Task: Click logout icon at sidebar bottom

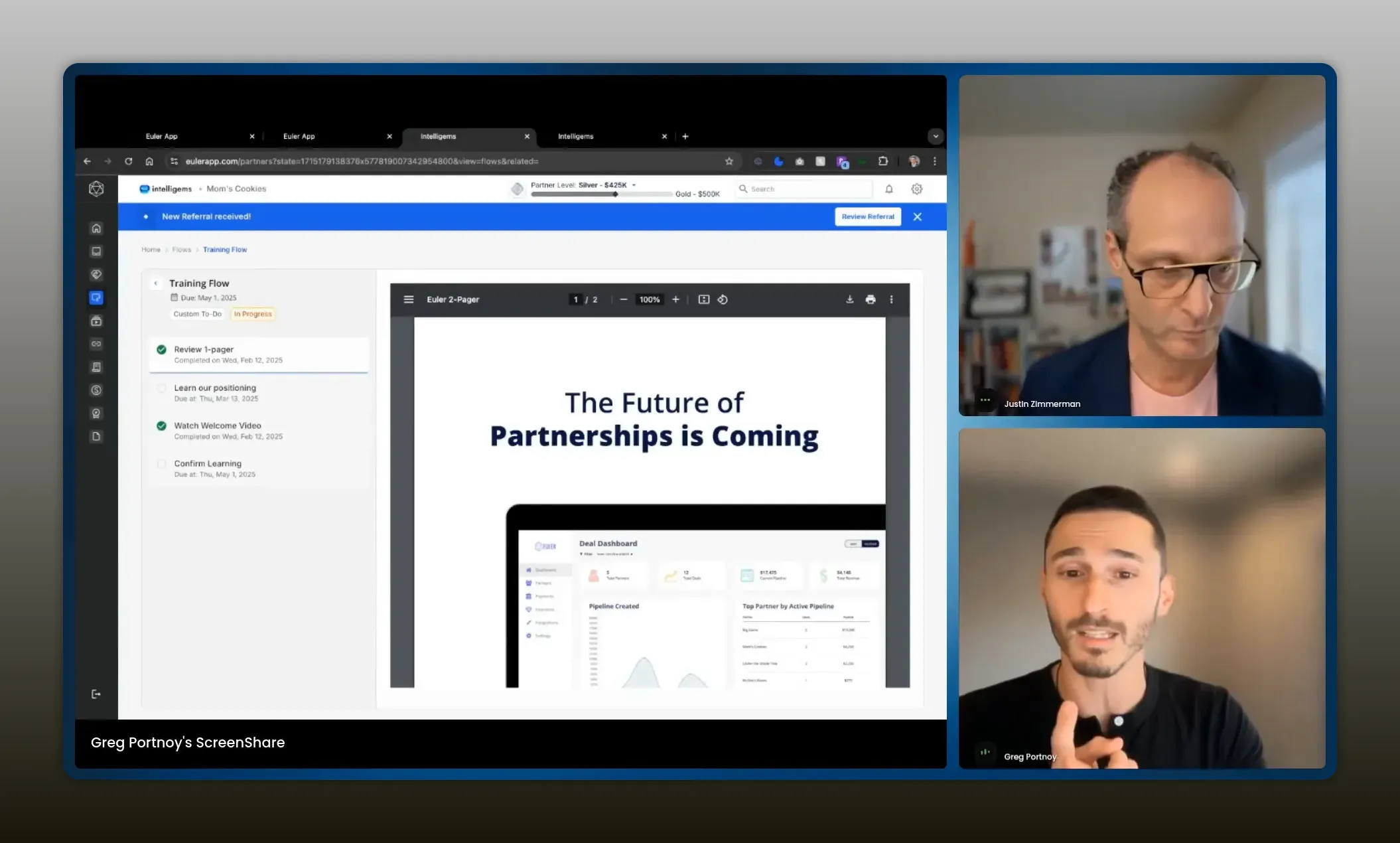Action: (x=96, y=694)
